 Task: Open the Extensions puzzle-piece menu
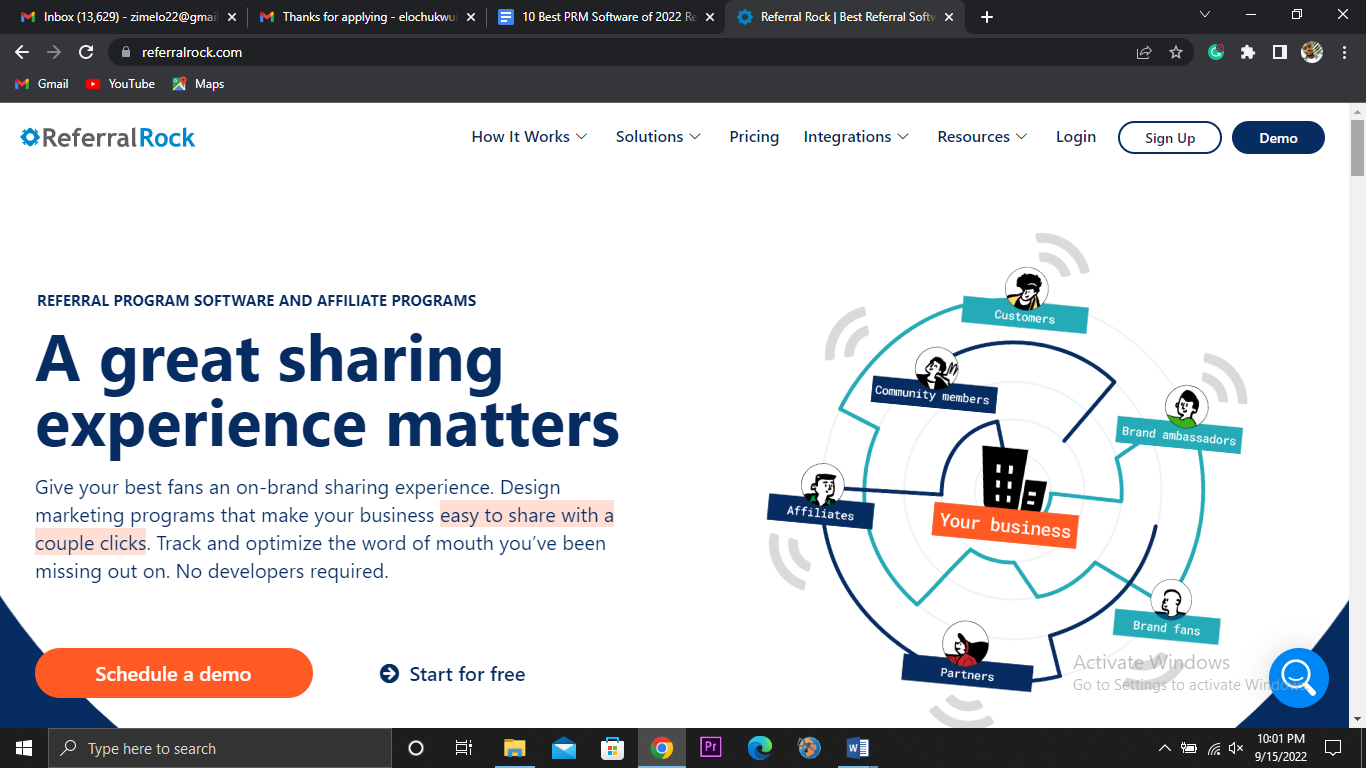(1248, 52)
